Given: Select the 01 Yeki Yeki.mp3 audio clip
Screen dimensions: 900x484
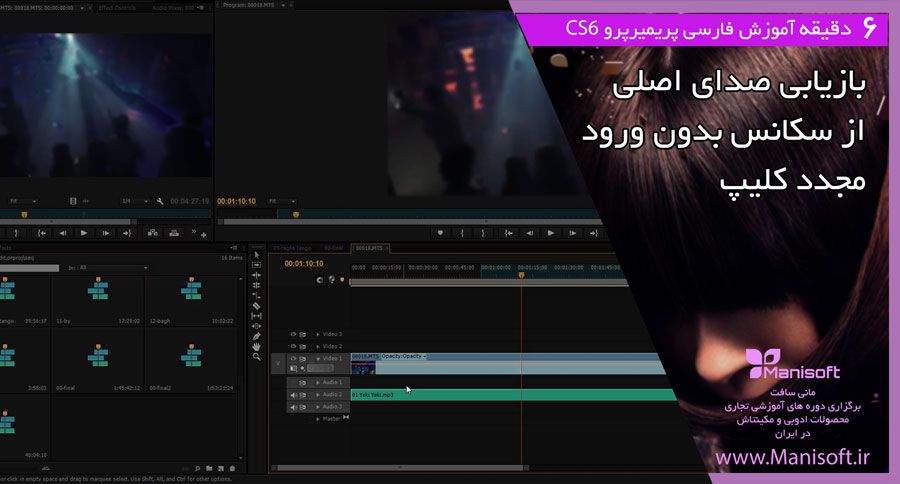Looking at the screenshot, I should pyautogui.click(x=514, y=394).
